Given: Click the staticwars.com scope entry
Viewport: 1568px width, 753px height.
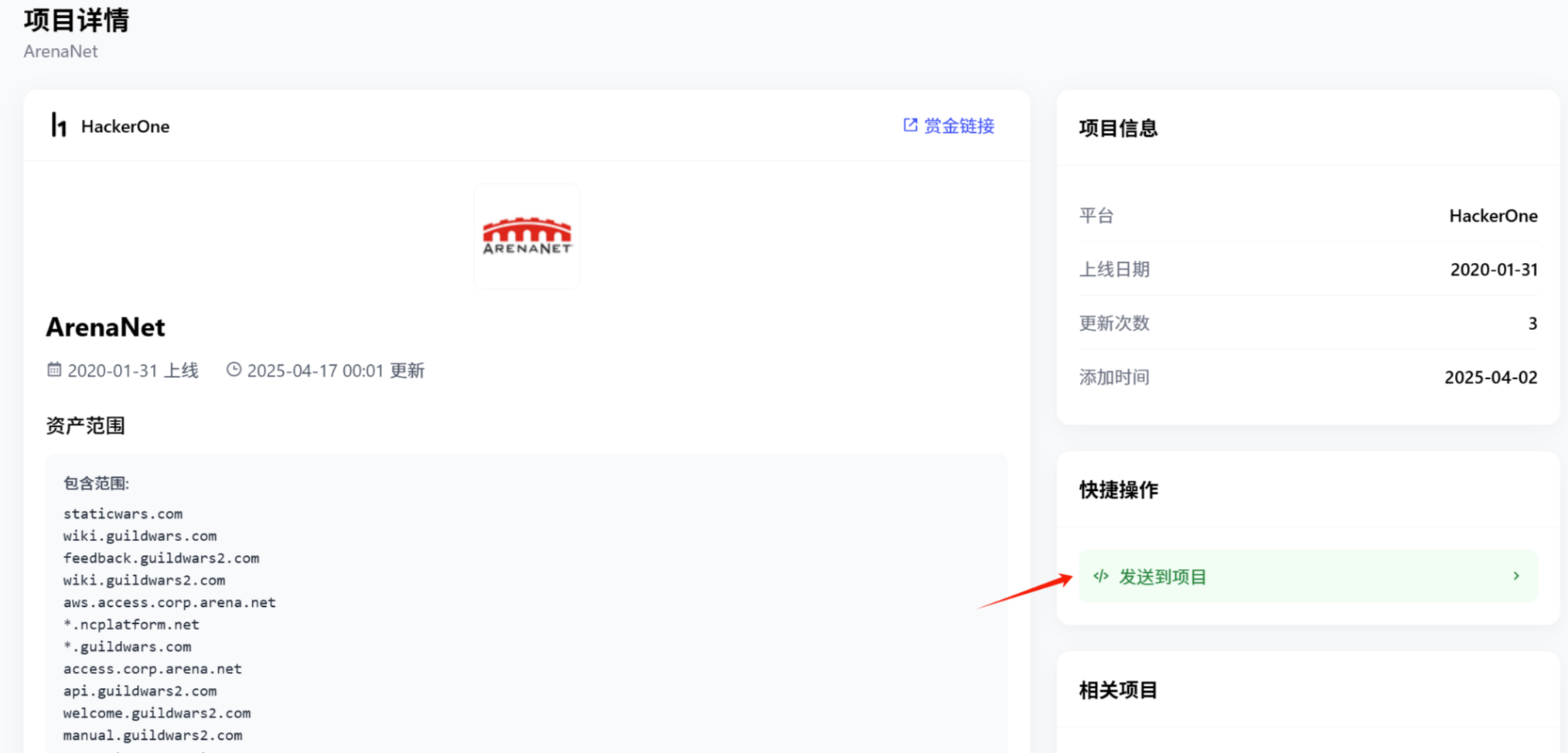Looking at the screenshot, I should pos(123,513).
